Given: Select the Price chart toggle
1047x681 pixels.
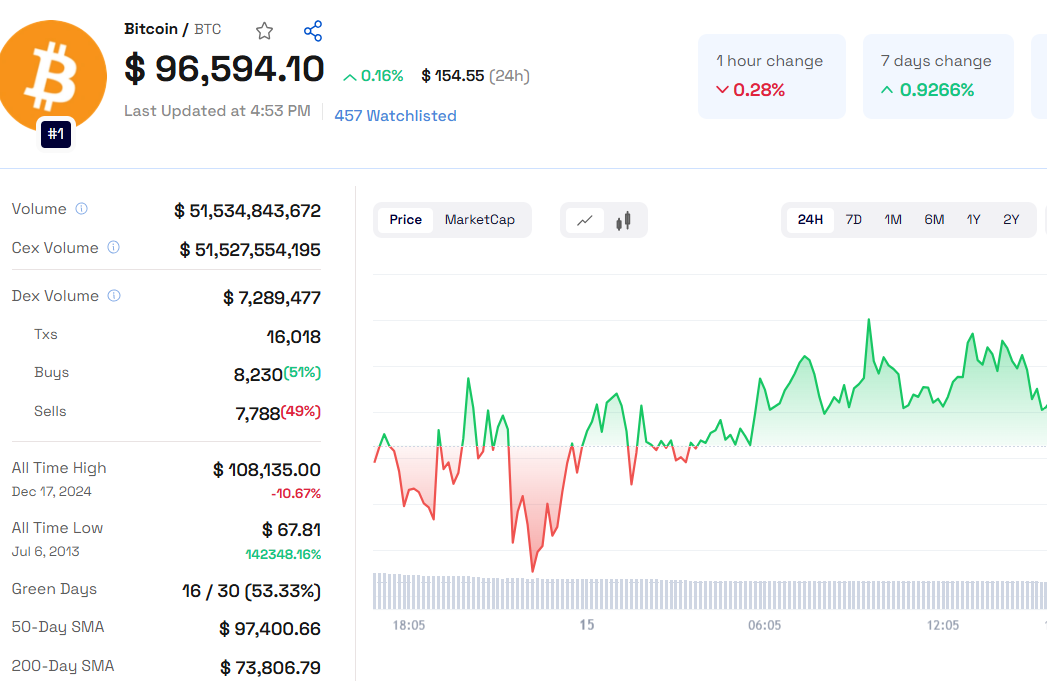Looking at the screenshot, I should tap(405, 220).
